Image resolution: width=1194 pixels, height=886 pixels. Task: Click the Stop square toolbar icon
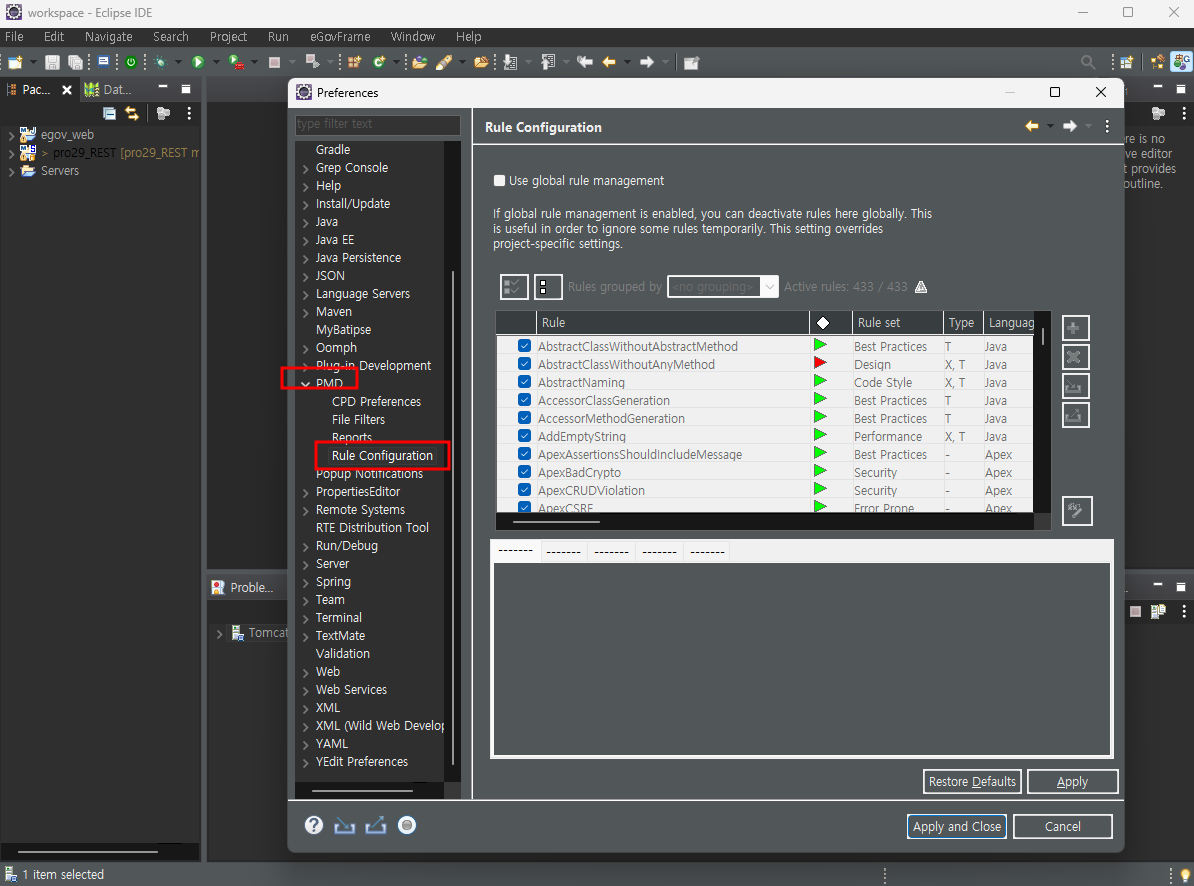275,62
